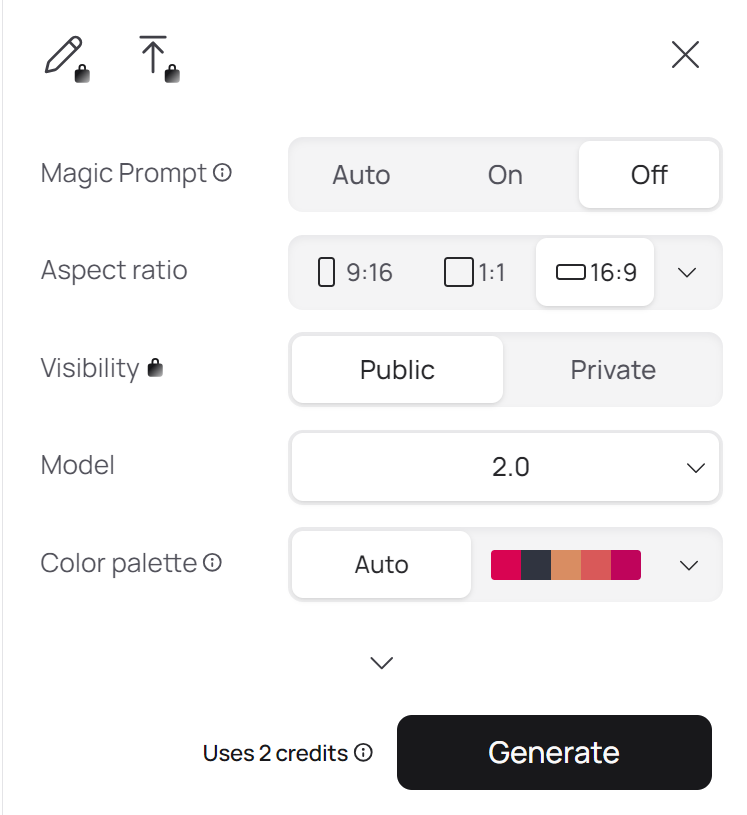Viewport: 747px width, 815px height.
Task: Select the 1:1 square aspect ratio
Action: click(x=475, y=272)
